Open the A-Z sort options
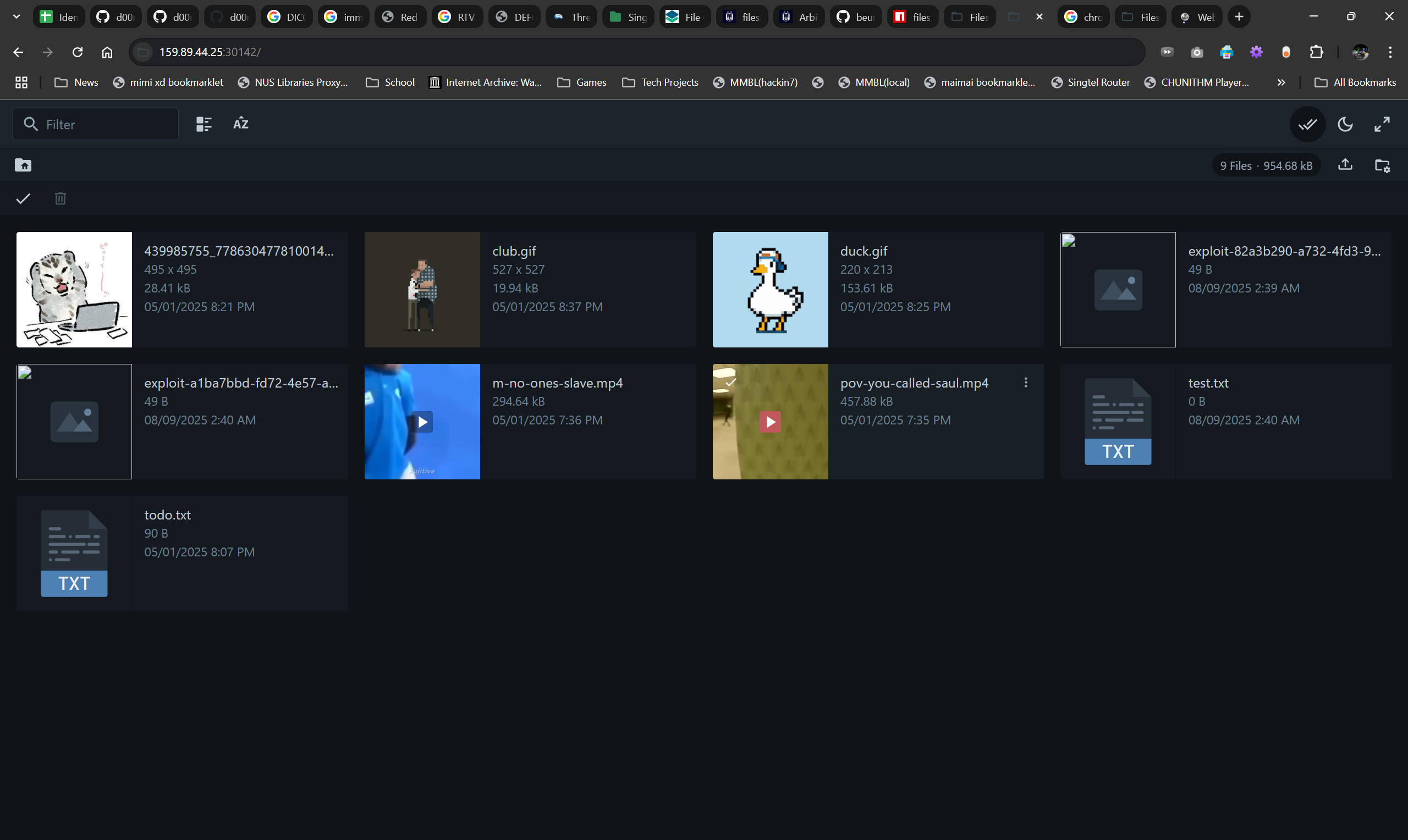The image size is (1408, 840). pos(240,124)
